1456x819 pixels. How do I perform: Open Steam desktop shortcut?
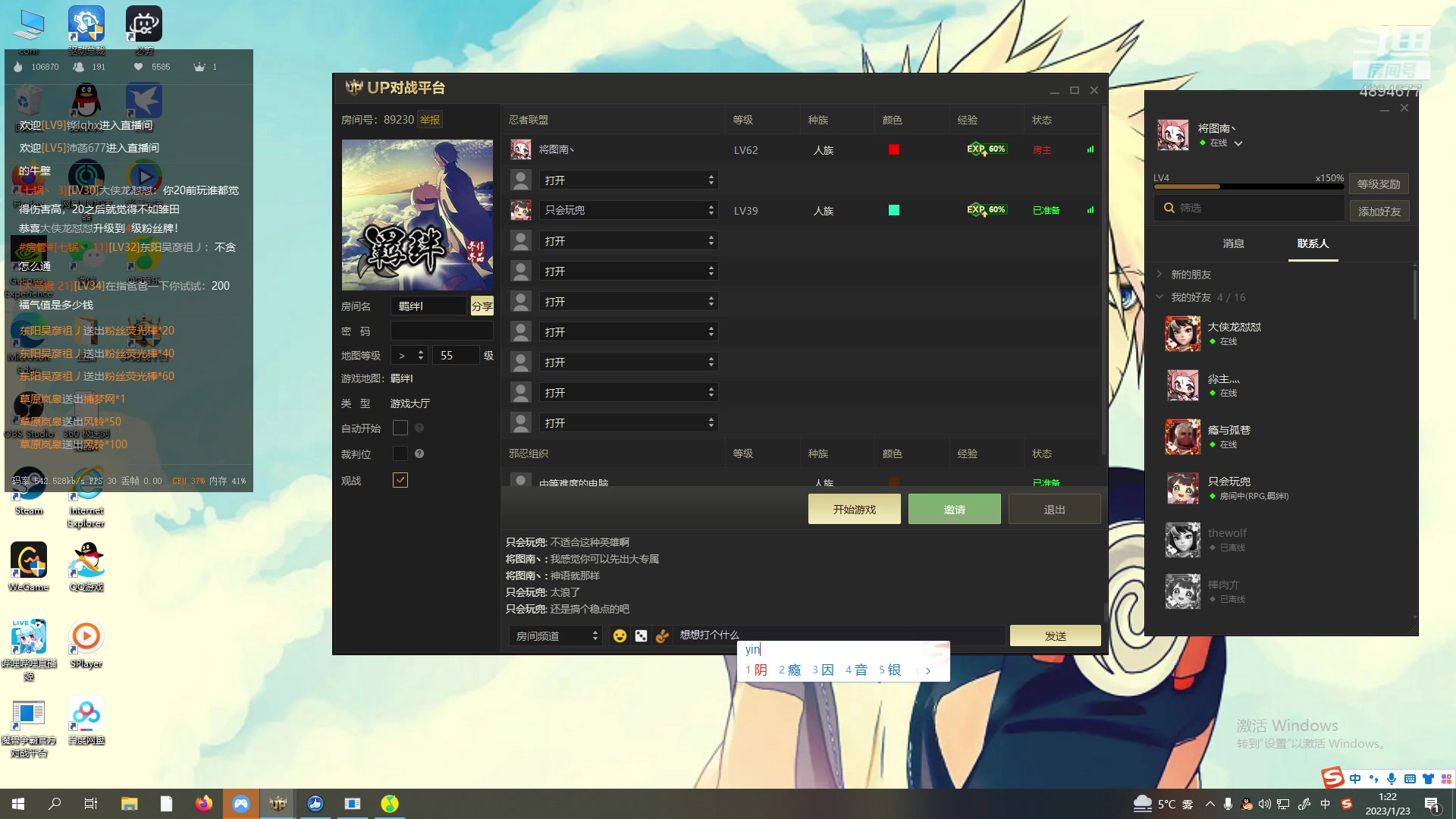(29, 491)
